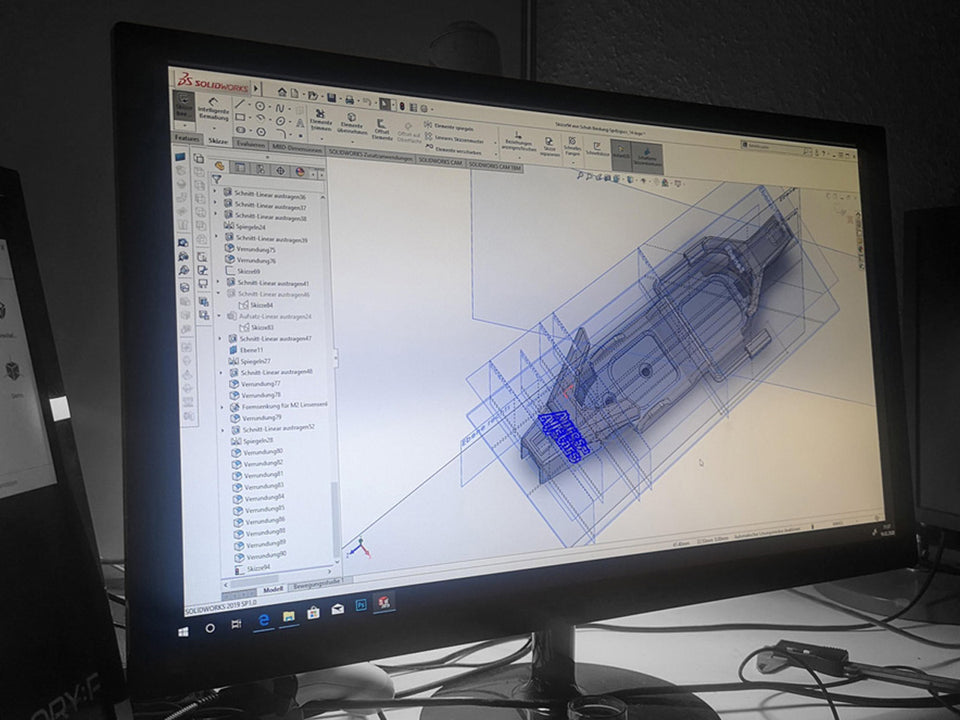Screen dimensions: 960x720
Task: Click the Home icon in the top toolbar
Action: pyautogui.click(x=282, y=92)
